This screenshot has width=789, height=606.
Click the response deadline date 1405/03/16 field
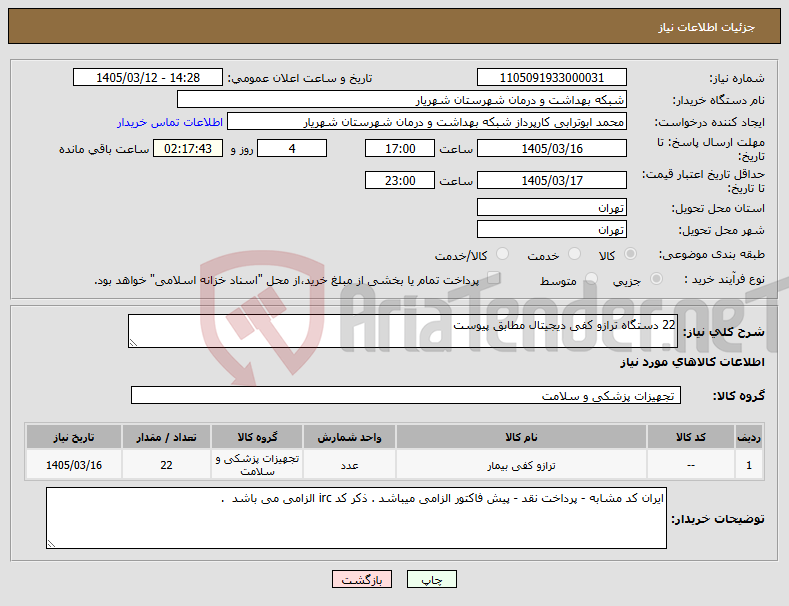[x=551, y=148]
